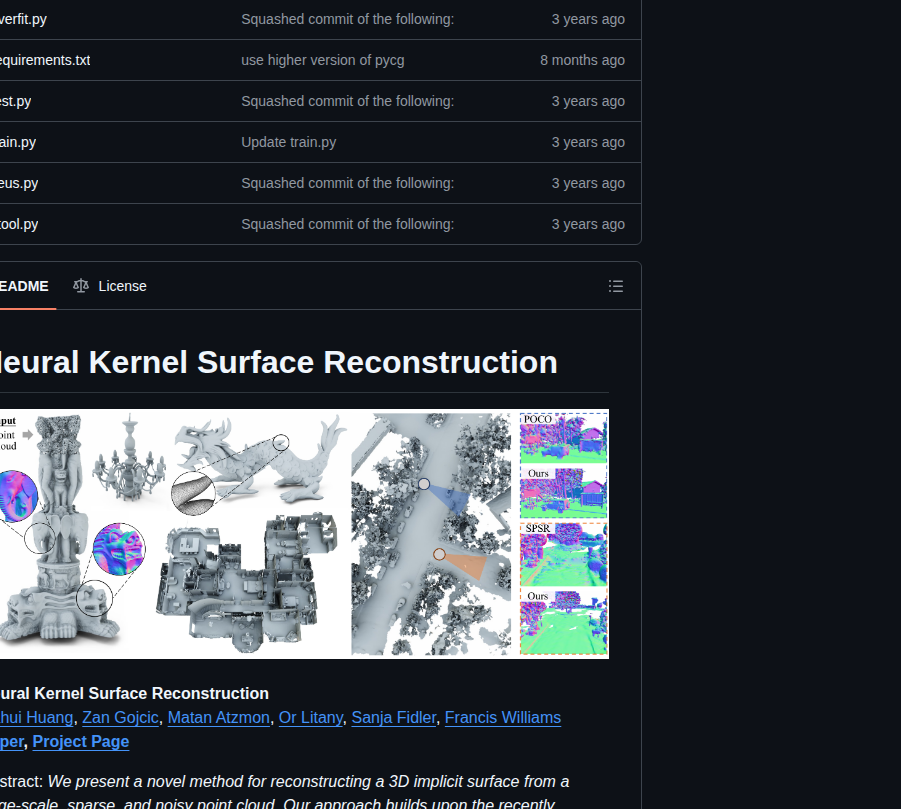Open the teaser figure image in README
The image size is (901, 809).
click(304, 534)
